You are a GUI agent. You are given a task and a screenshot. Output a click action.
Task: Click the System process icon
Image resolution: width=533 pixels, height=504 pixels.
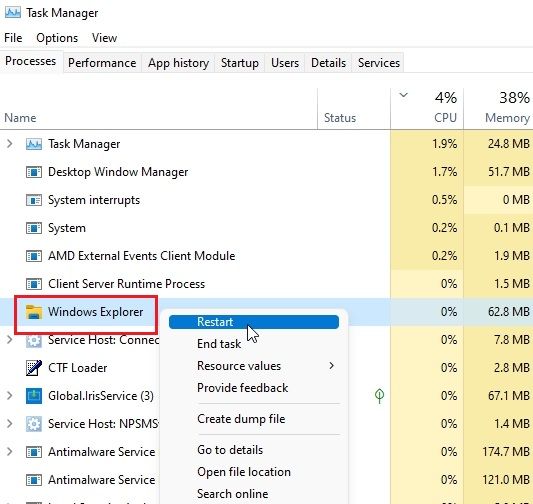[34, 228]
